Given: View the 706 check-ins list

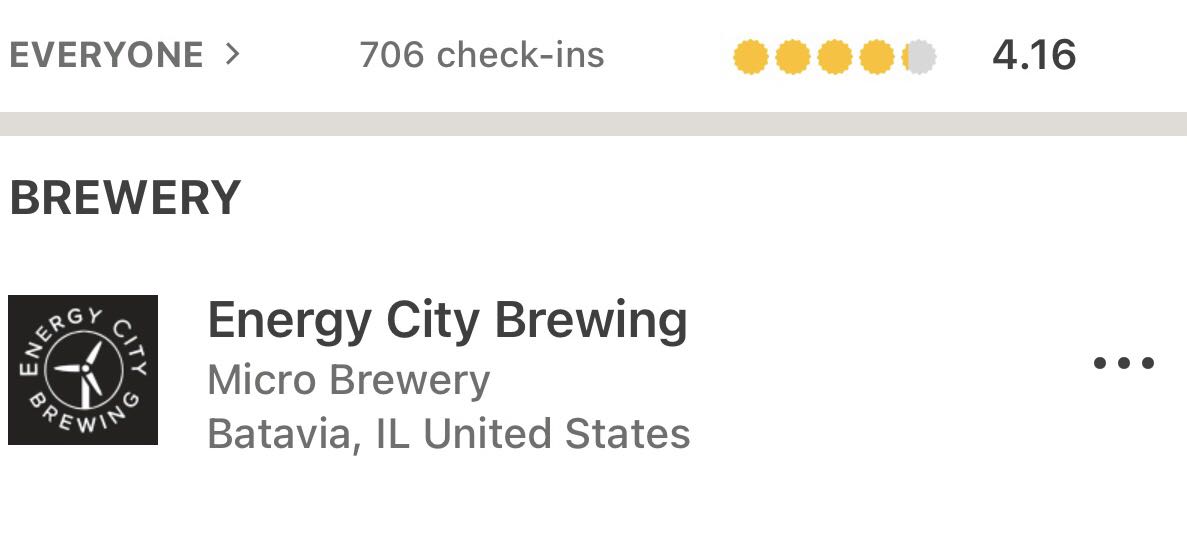Looking at the screenshot, I should click(x=481, y=55).
